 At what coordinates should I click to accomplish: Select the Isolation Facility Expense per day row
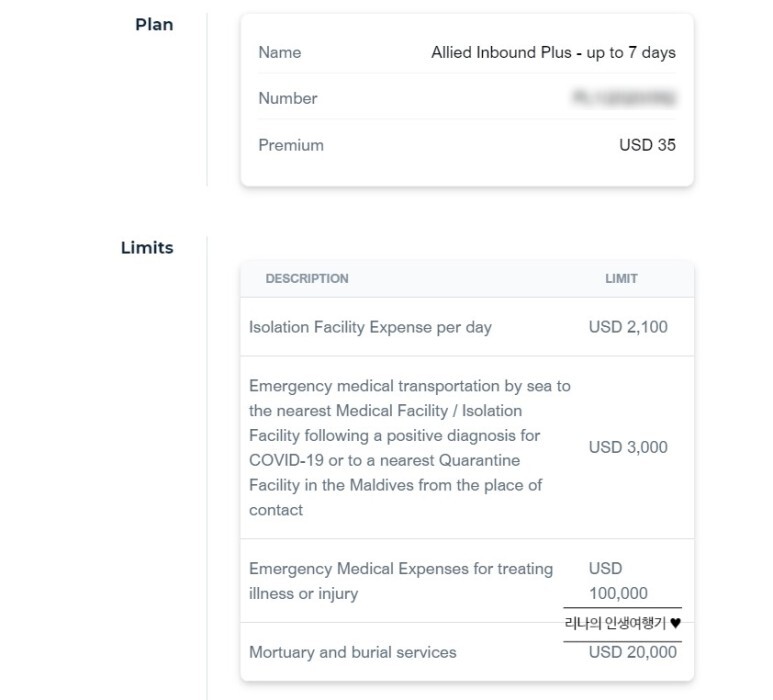pyautogui.click(x=467, y=327)
